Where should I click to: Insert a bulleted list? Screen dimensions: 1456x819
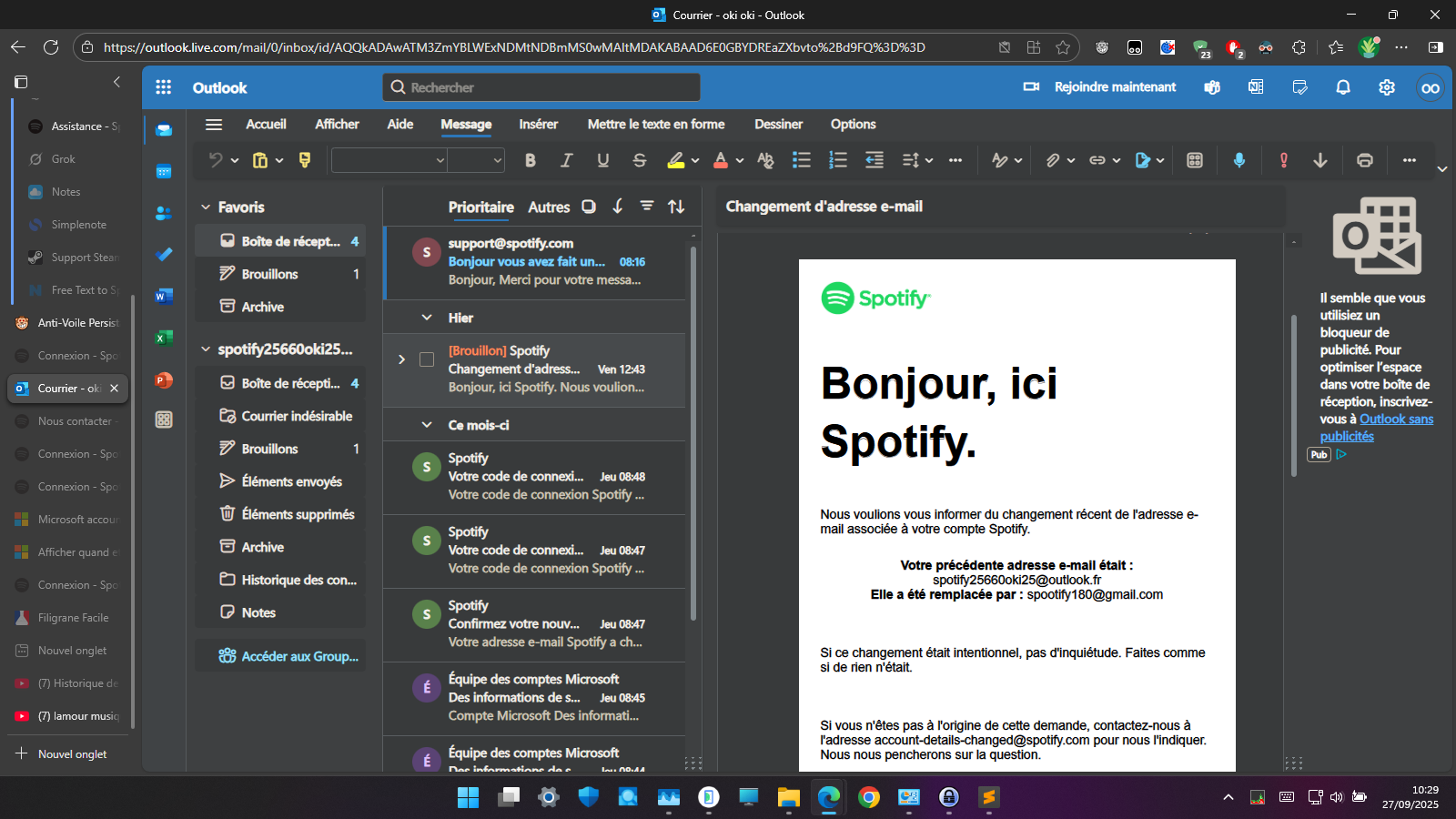pos(801,160)
